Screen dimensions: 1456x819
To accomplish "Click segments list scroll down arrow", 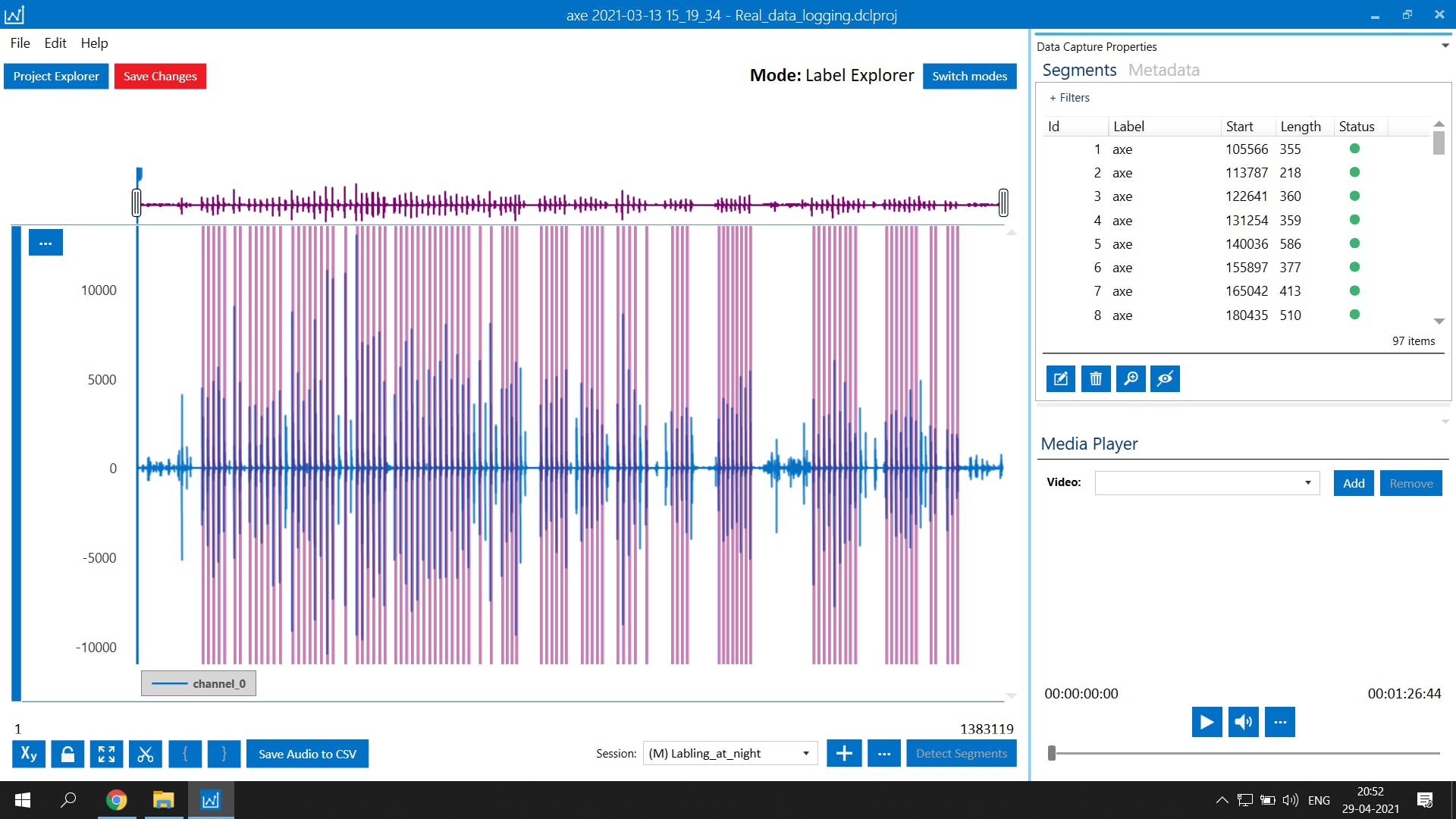I will coord(1439,322).
